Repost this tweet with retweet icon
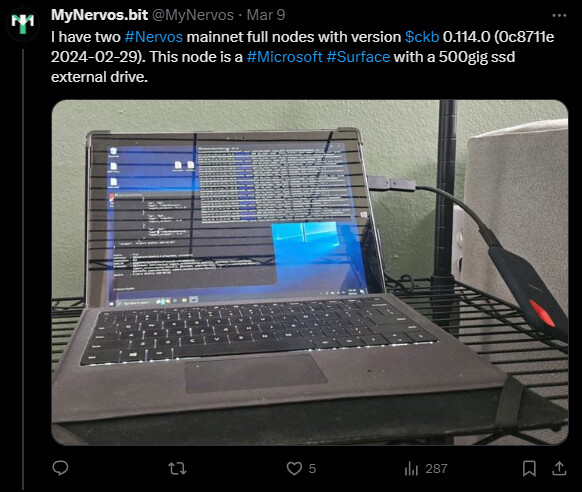Viewport: 582px width, 492px height. pos(177,469)
